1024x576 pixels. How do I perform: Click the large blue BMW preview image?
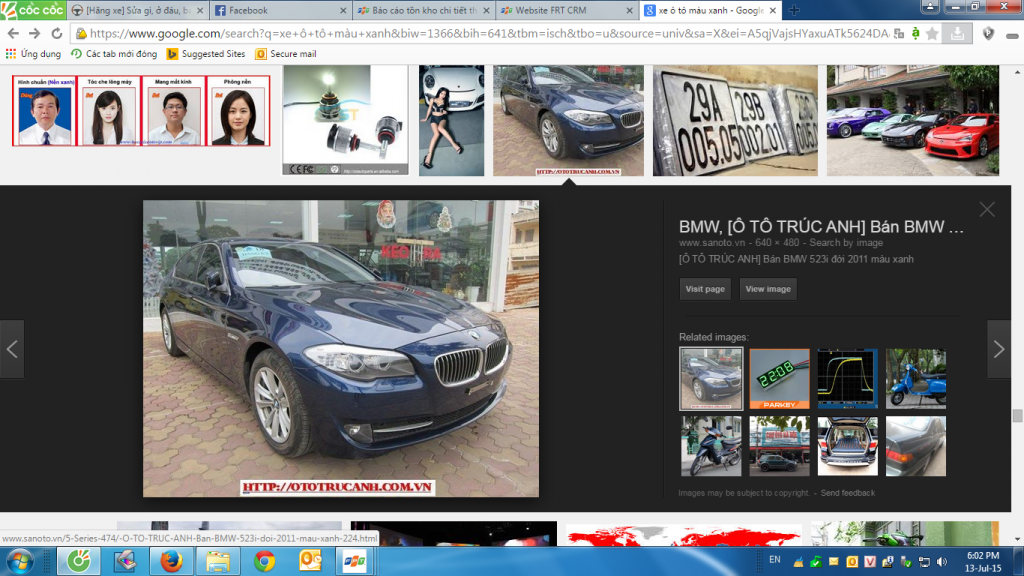pos(341,349)
